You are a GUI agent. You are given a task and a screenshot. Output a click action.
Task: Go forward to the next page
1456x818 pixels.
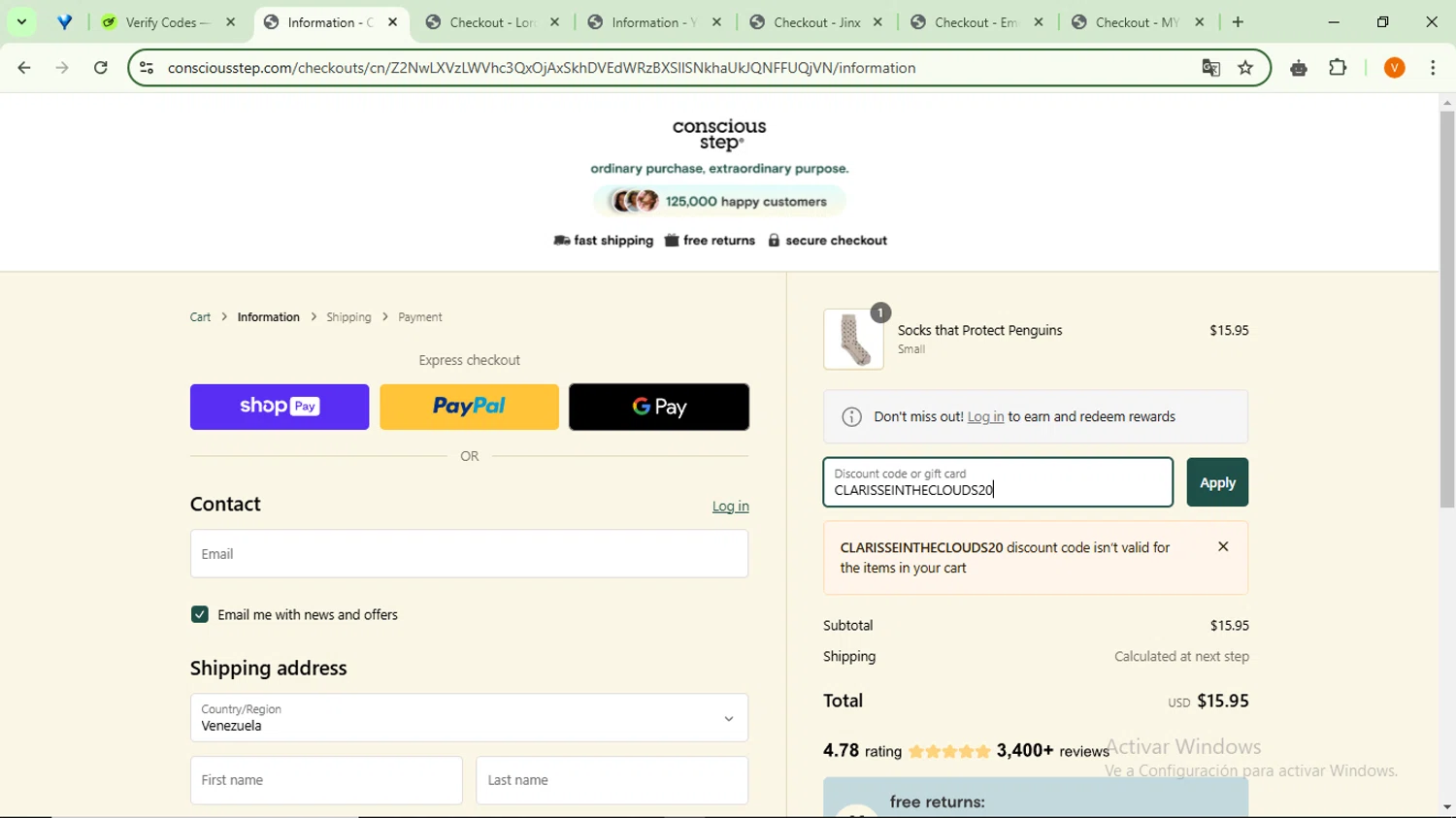62,68
